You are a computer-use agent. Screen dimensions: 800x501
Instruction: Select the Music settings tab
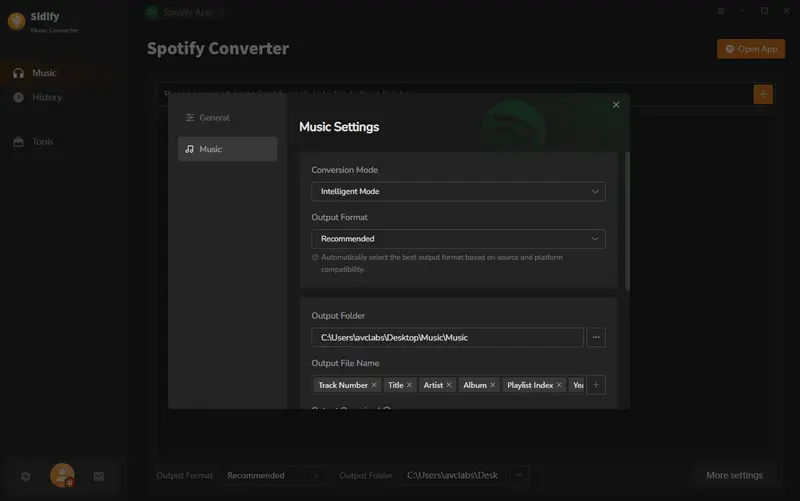[x=228, y=149]
